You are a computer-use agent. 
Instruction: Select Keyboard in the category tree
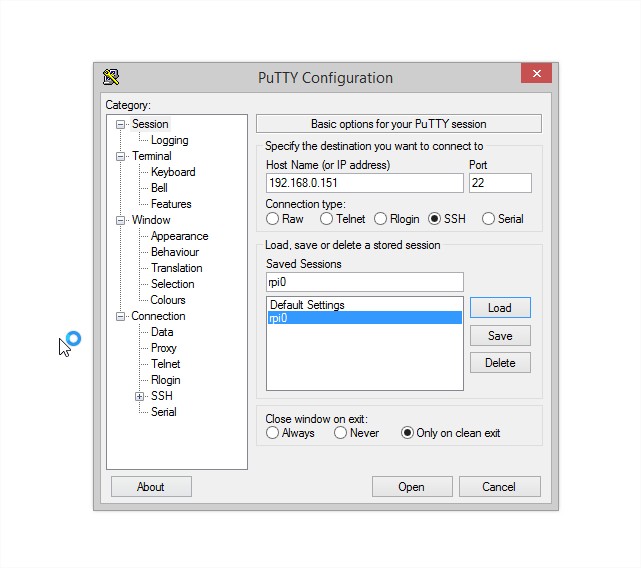pos(173,172)
